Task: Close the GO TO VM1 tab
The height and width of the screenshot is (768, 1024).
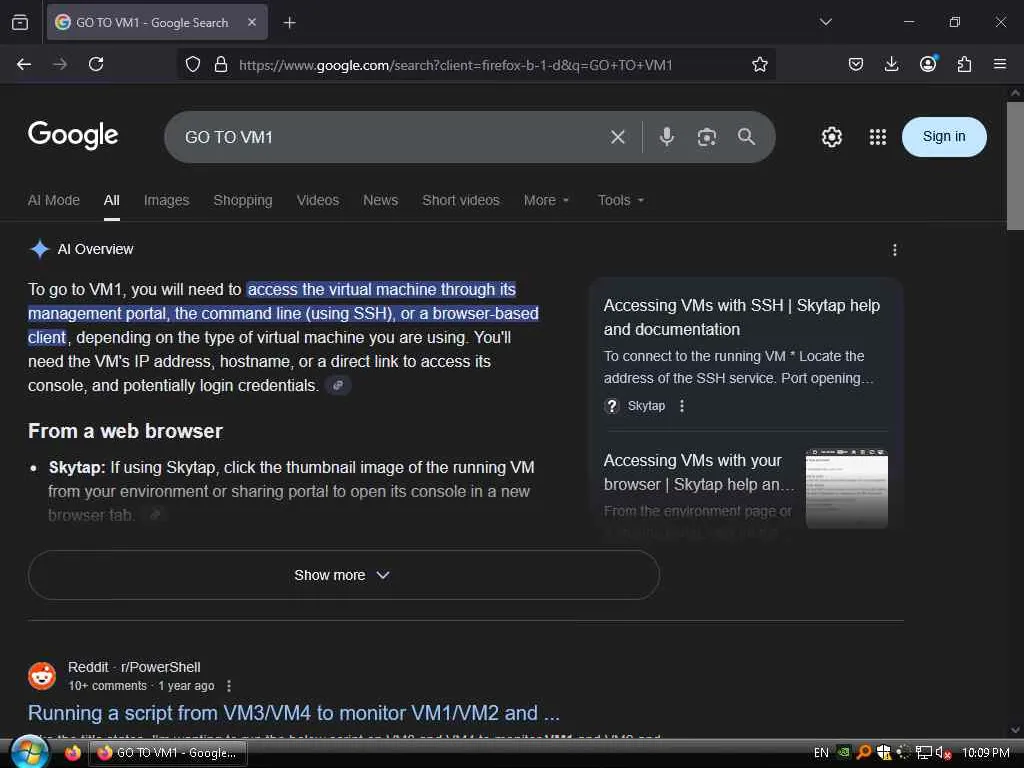Action: pos(252,22)
